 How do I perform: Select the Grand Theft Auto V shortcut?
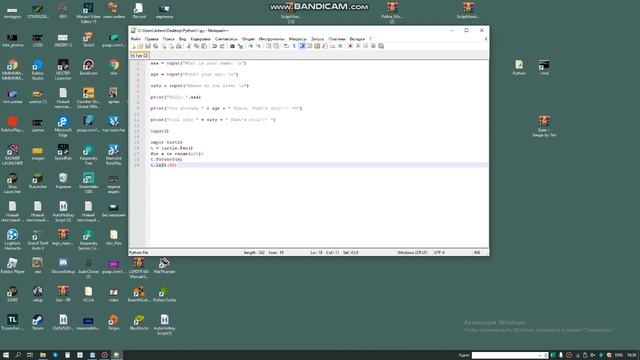tap(38, 240)
